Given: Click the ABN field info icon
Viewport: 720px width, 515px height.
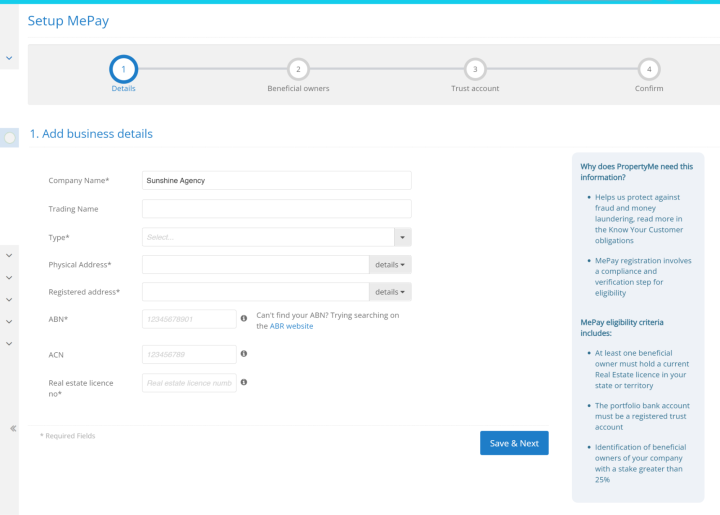Looking at the screenshot, I should tap(244, 318).
